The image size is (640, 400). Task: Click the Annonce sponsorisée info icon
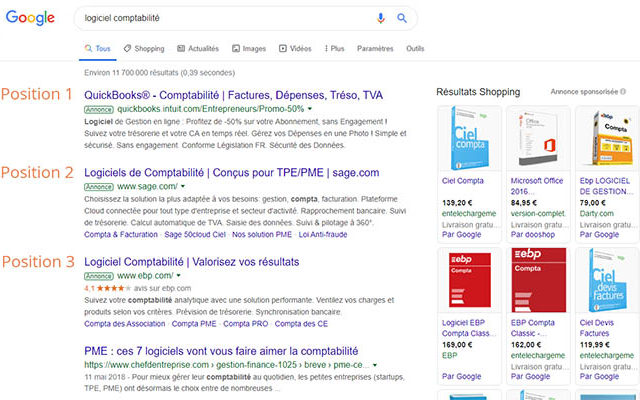(x=623, y=92)
